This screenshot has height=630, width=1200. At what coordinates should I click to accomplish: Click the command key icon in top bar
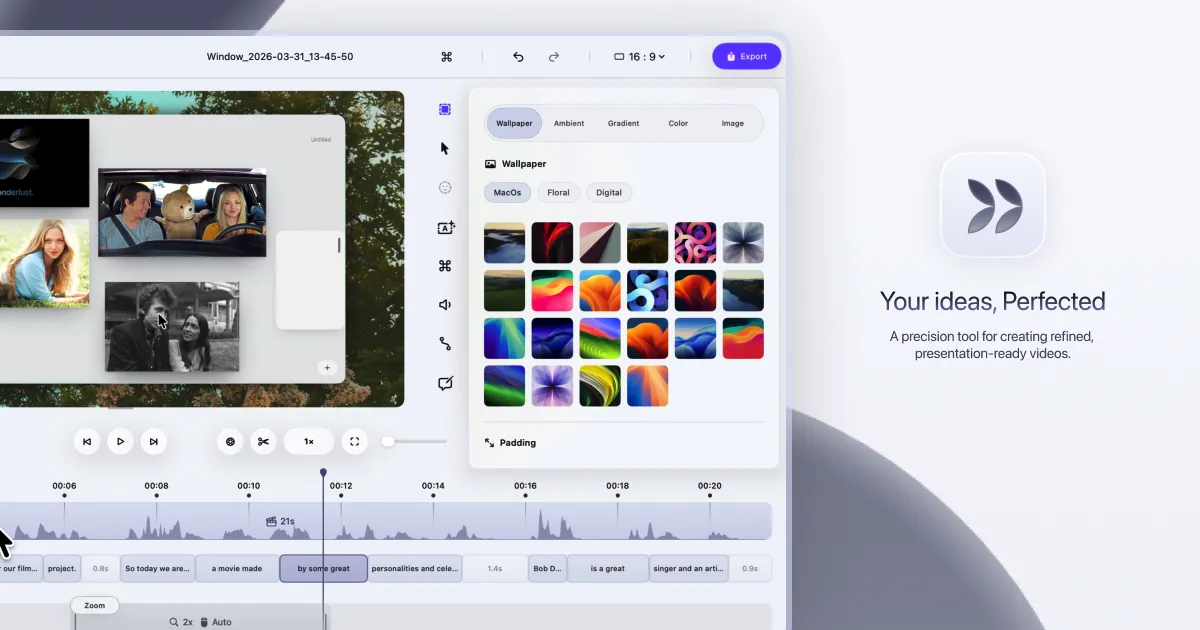click(x=447, y=57)
